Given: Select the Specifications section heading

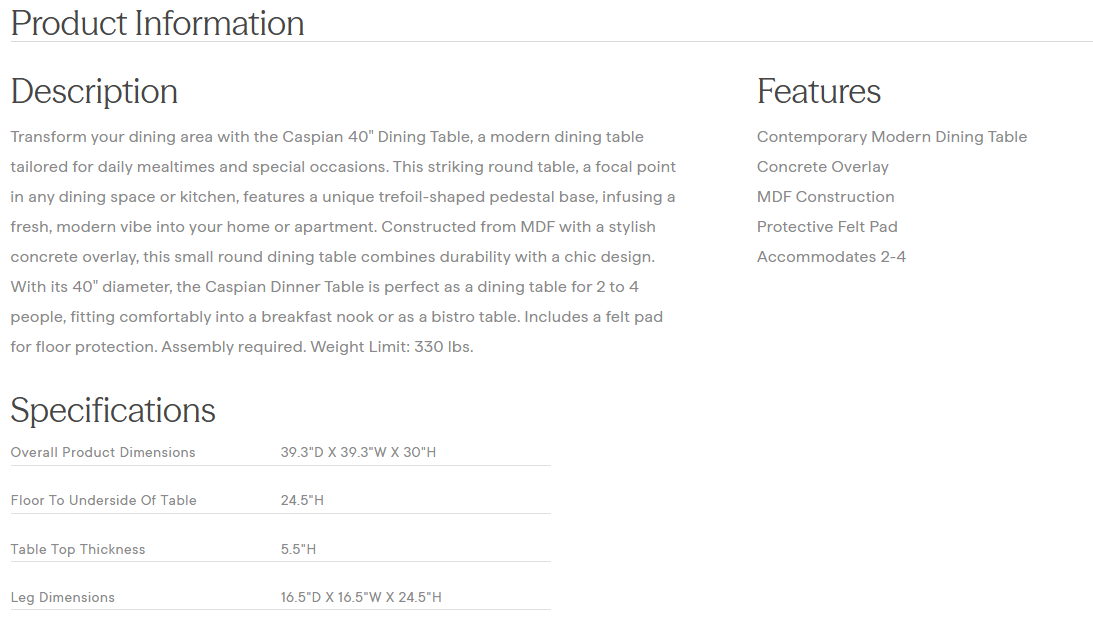Looking at the screenshot, I should click(x=113, y=410).
